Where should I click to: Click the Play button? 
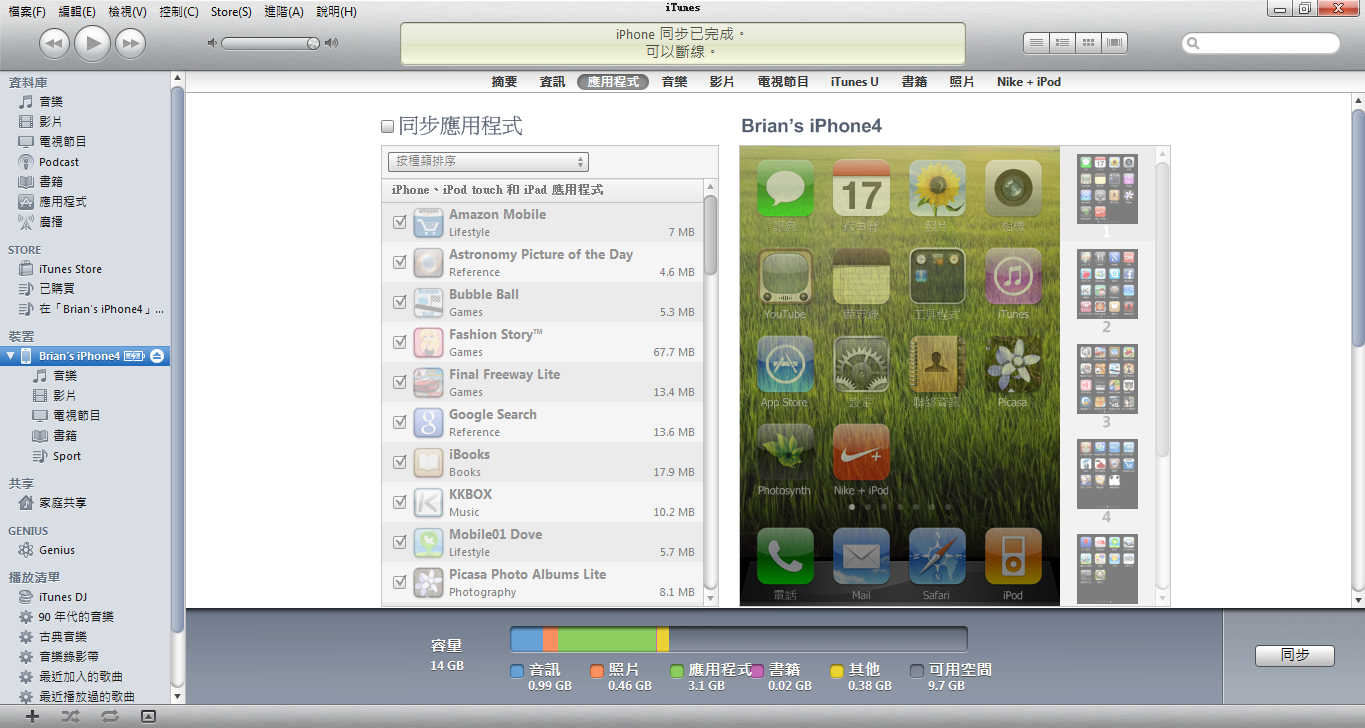[x=92, y=43]
